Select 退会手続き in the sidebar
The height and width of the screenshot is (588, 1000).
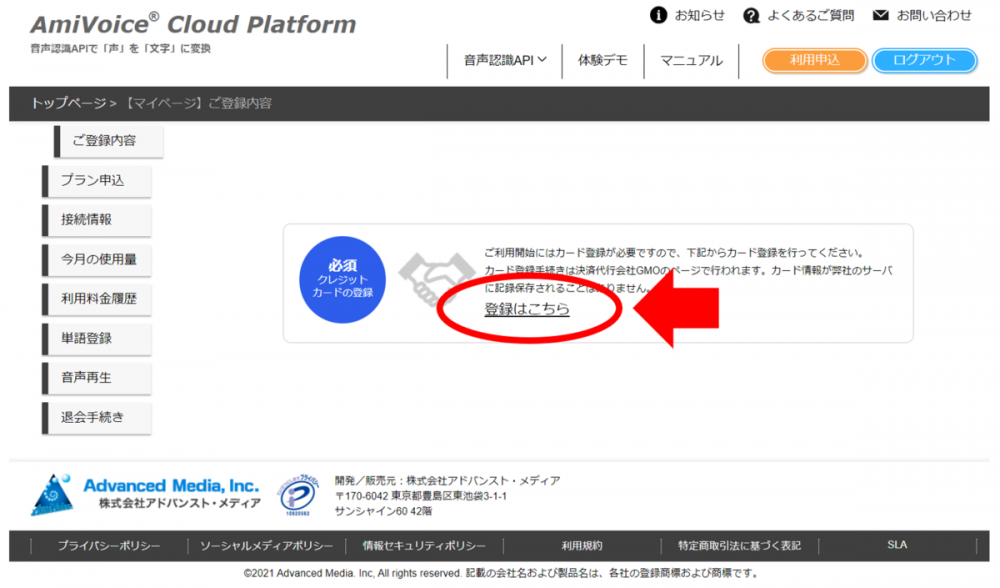click(97, 418)
